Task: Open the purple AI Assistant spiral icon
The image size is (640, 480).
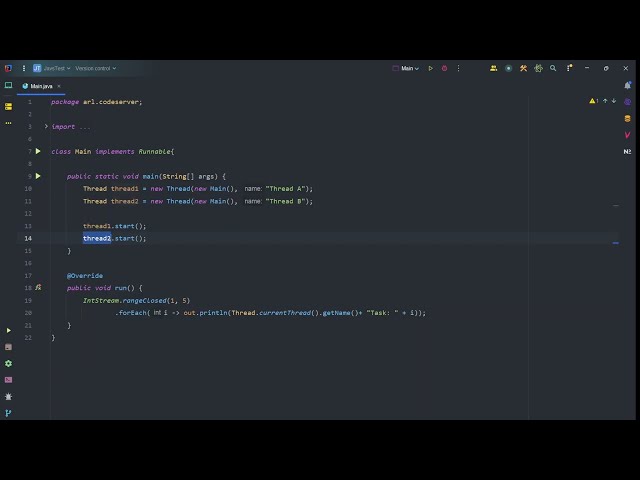Action: 627,102
